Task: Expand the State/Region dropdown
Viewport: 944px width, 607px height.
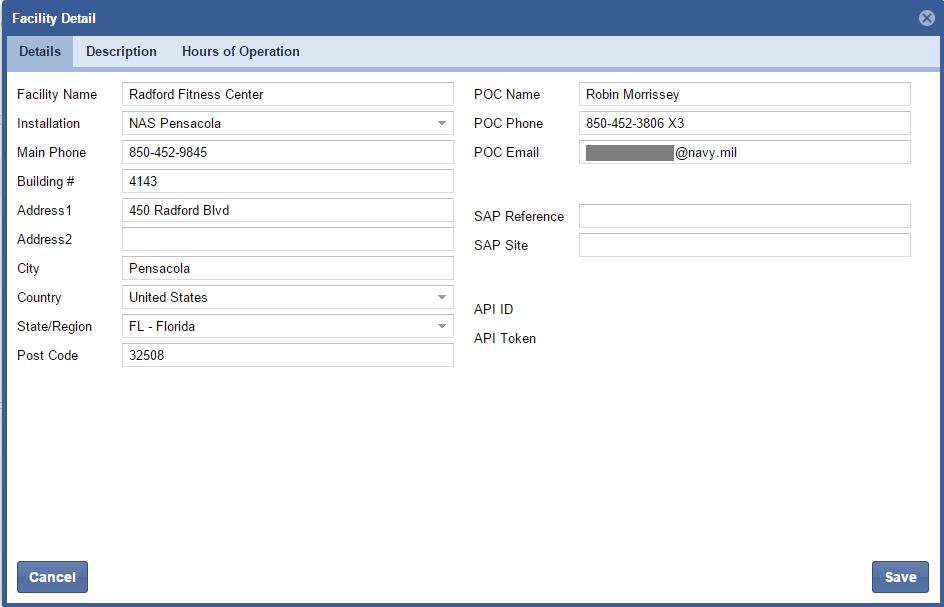Action: 441,327
